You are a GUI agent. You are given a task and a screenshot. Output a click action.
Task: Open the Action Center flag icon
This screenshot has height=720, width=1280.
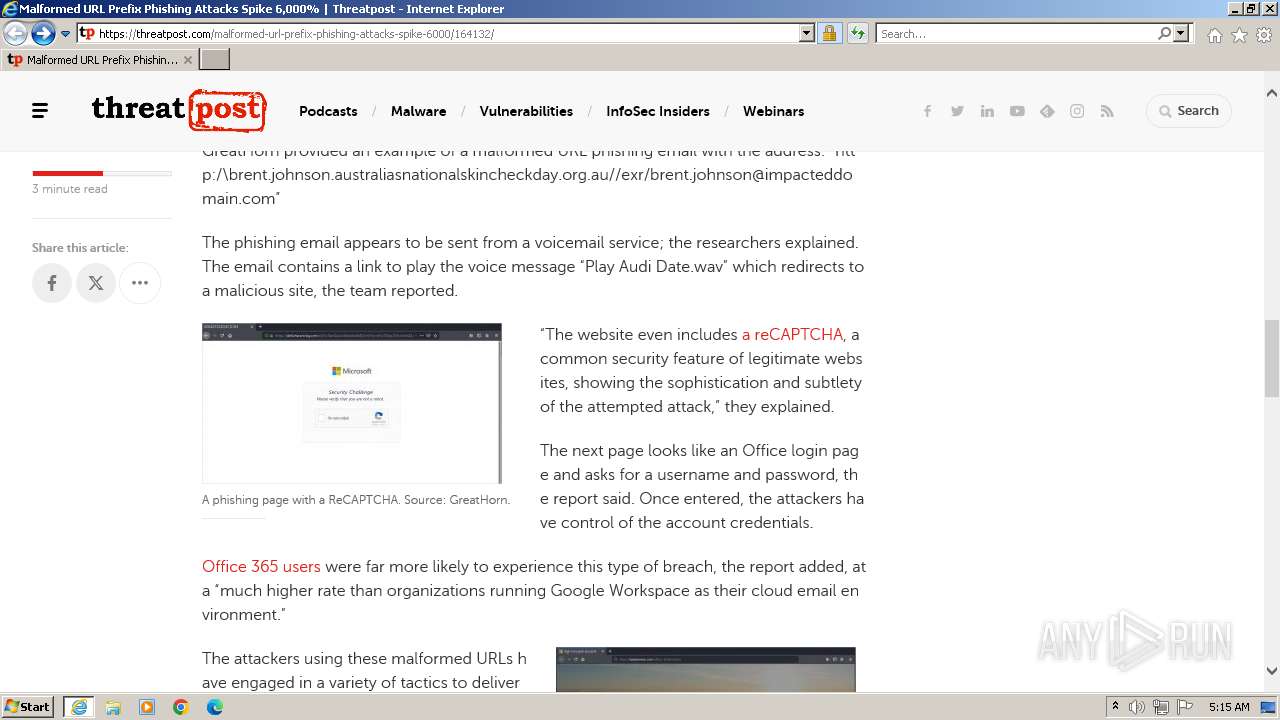pos(1183,707)
